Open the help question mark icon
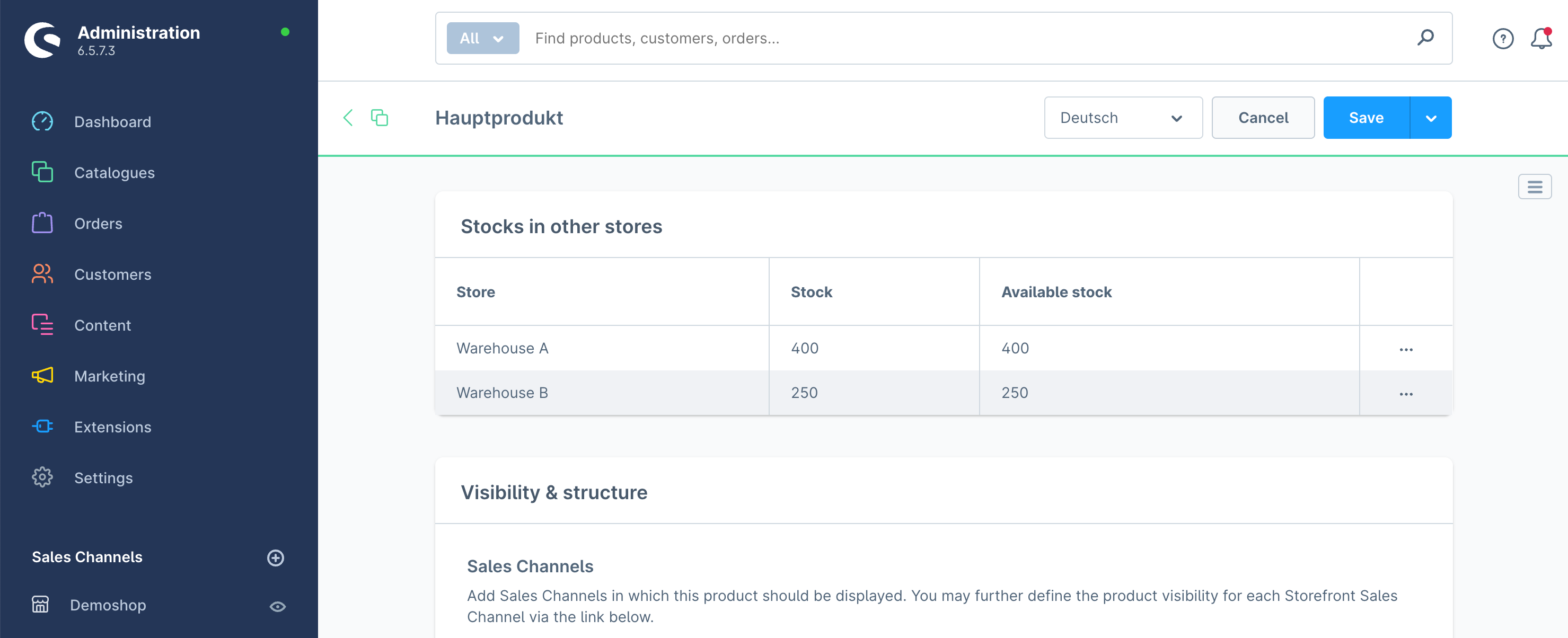This screenshot has height=638, width=1568. point(1502,39)
